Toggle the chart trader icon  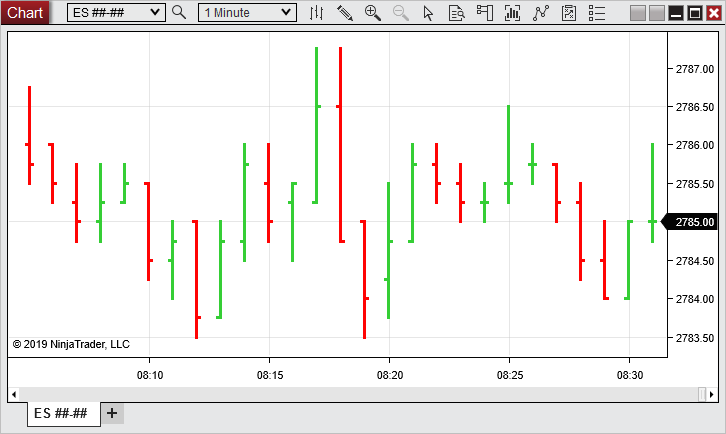pos(484,13)
